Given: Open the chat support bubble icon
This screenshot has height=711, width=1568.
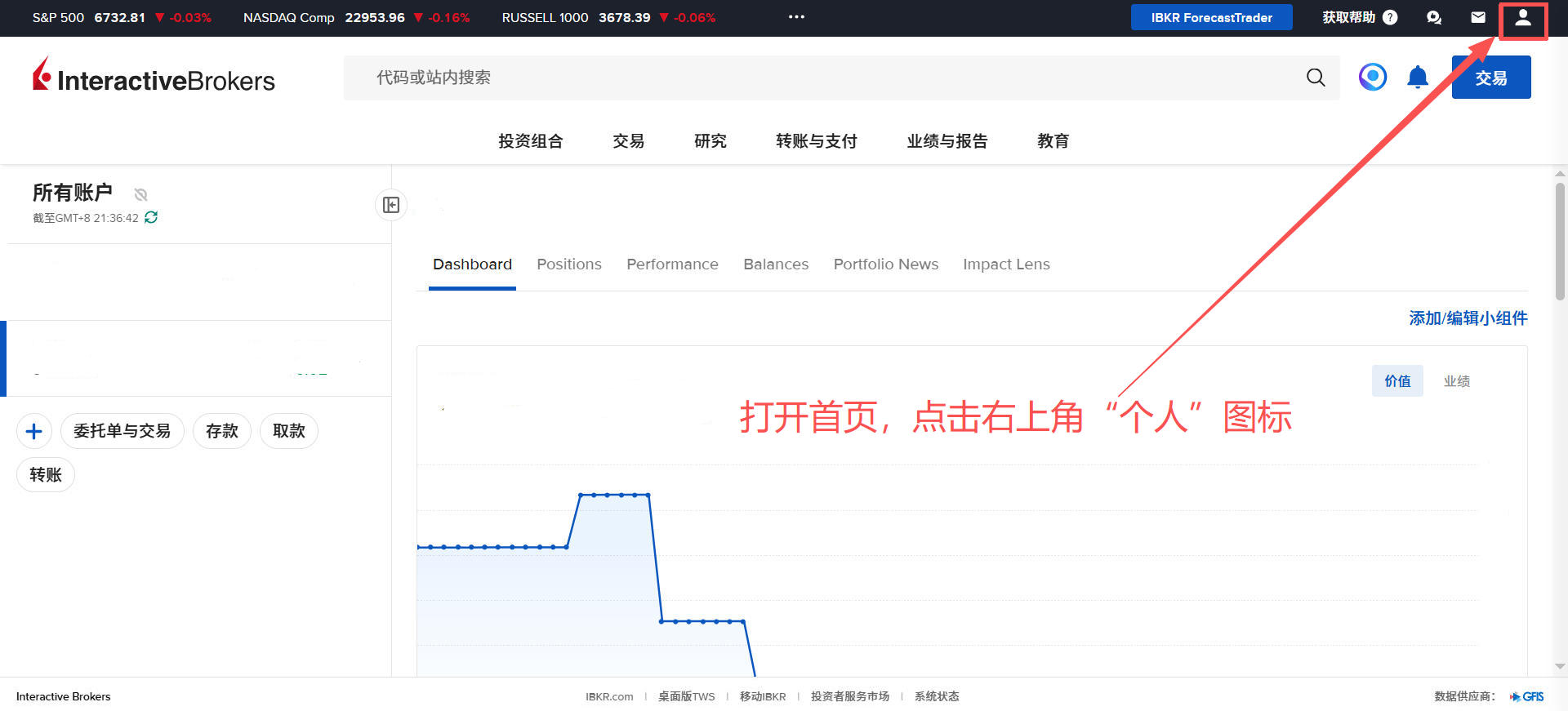Looking at the screenshot, I should (x=1434, y=17).
